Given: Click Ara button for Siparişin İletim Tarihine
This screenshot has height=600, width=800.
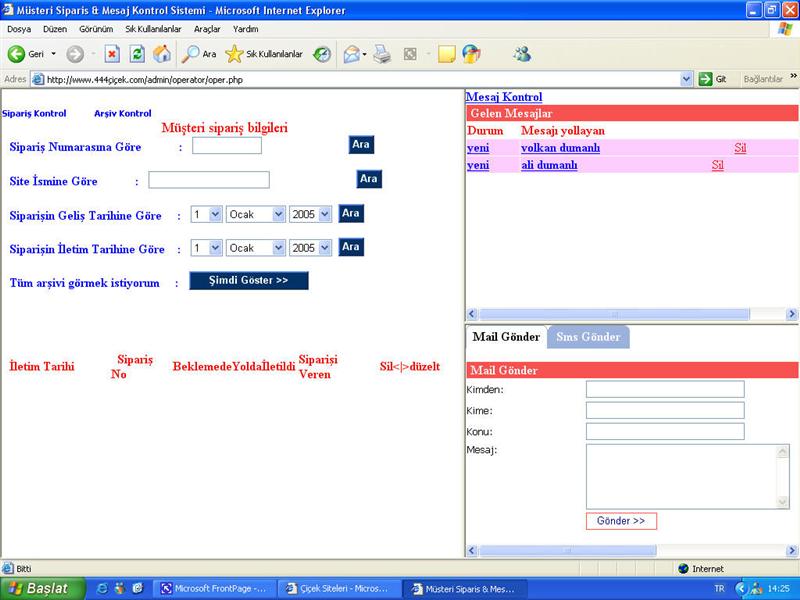Looking at the screenshot, I should pos(351,247).
